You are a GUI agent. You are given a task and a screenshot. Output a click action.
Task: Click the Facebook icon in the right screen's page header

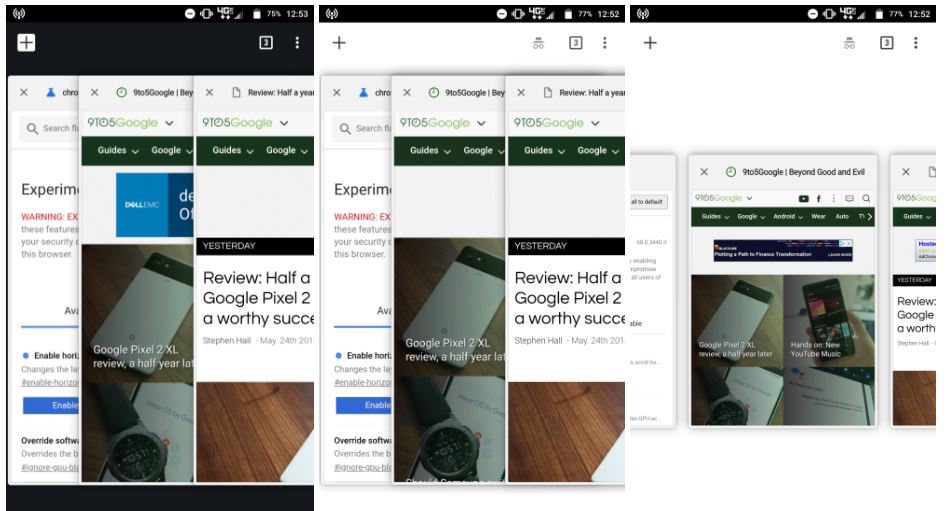(818, 199)
